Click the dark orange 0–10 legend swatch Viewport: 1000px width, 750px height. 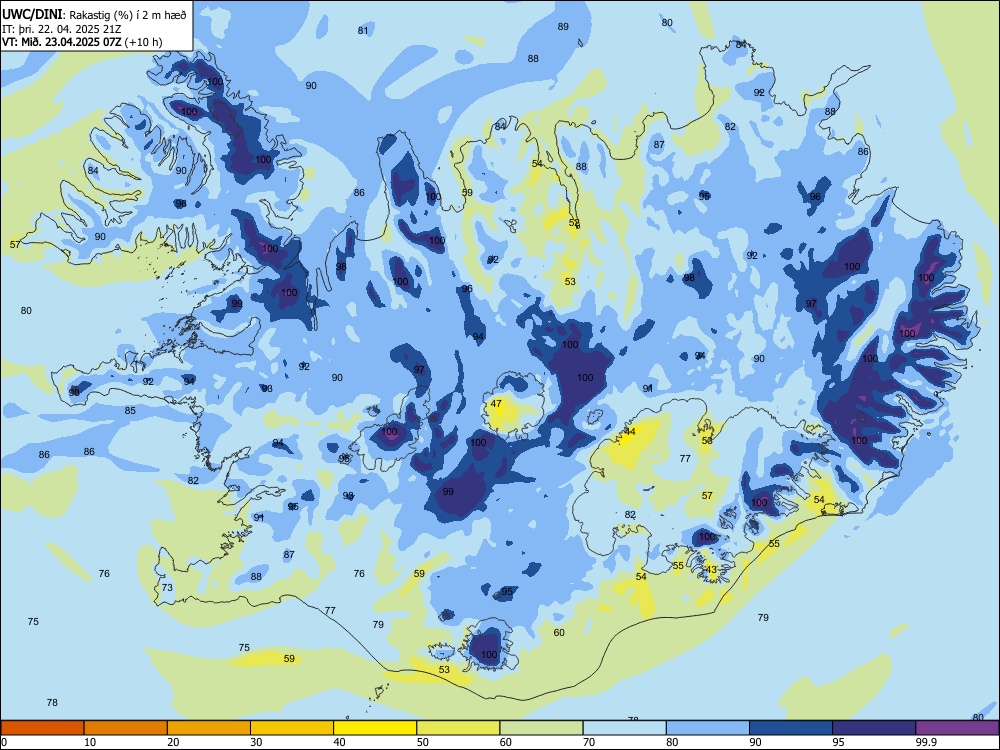click(42, 728)
